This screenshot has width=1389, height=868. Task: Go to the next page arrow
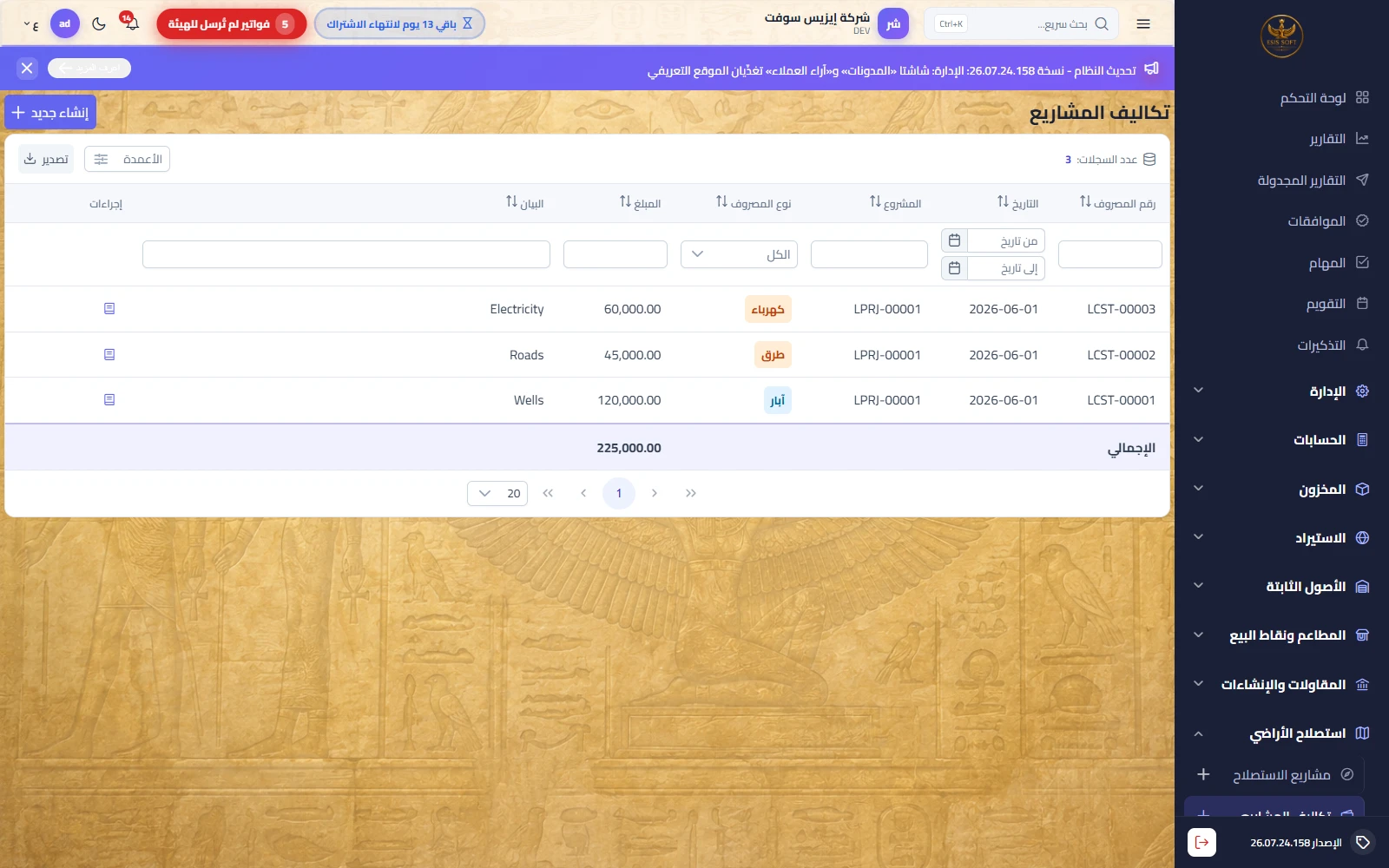pos(655,493)
